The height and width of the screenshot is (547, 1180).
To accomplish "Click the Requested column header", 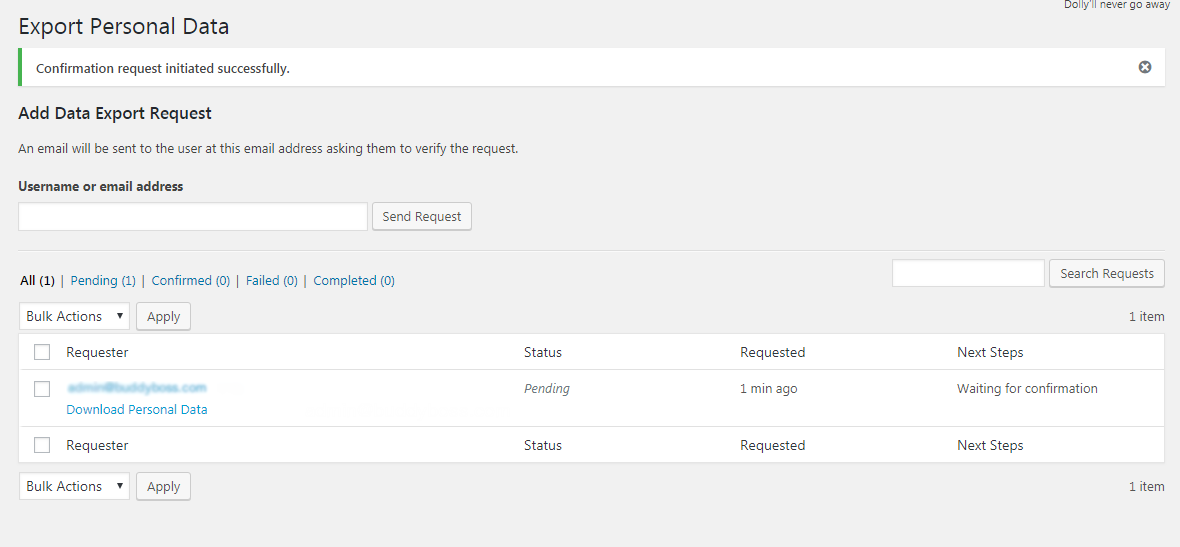I will 772,352.
